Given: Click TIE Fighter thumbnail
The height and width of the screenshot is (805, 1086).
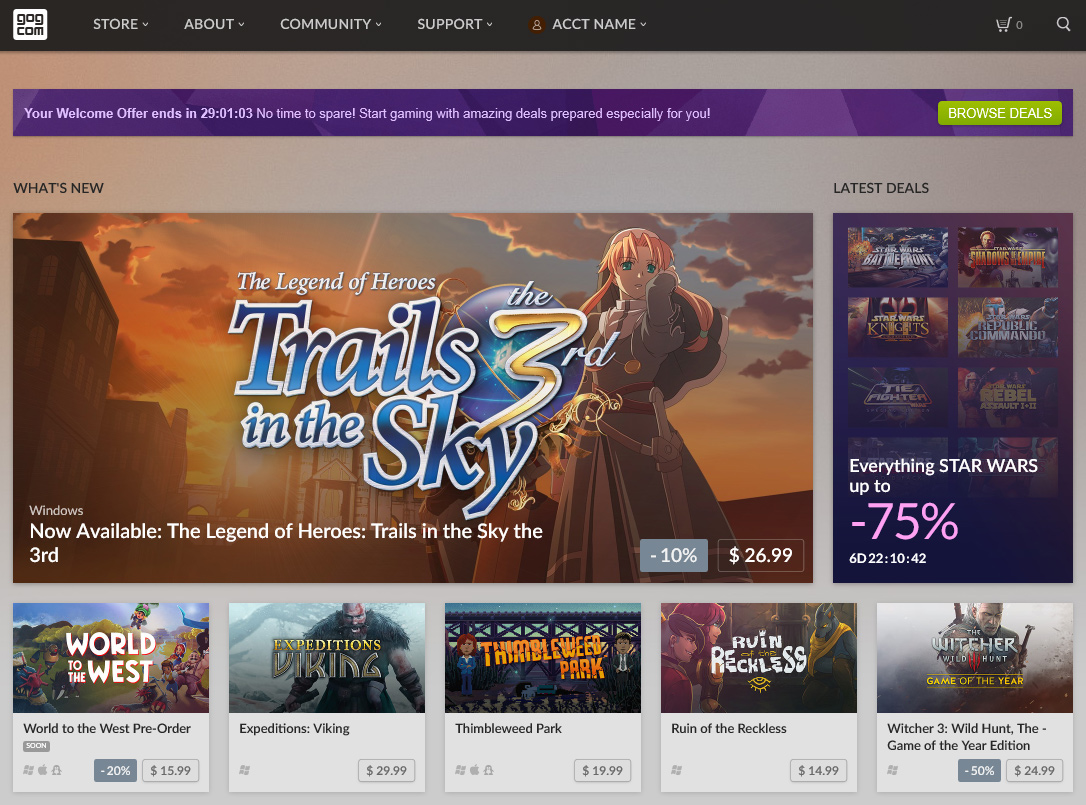Looking at the screenshot, I should [x=898, y=397].
